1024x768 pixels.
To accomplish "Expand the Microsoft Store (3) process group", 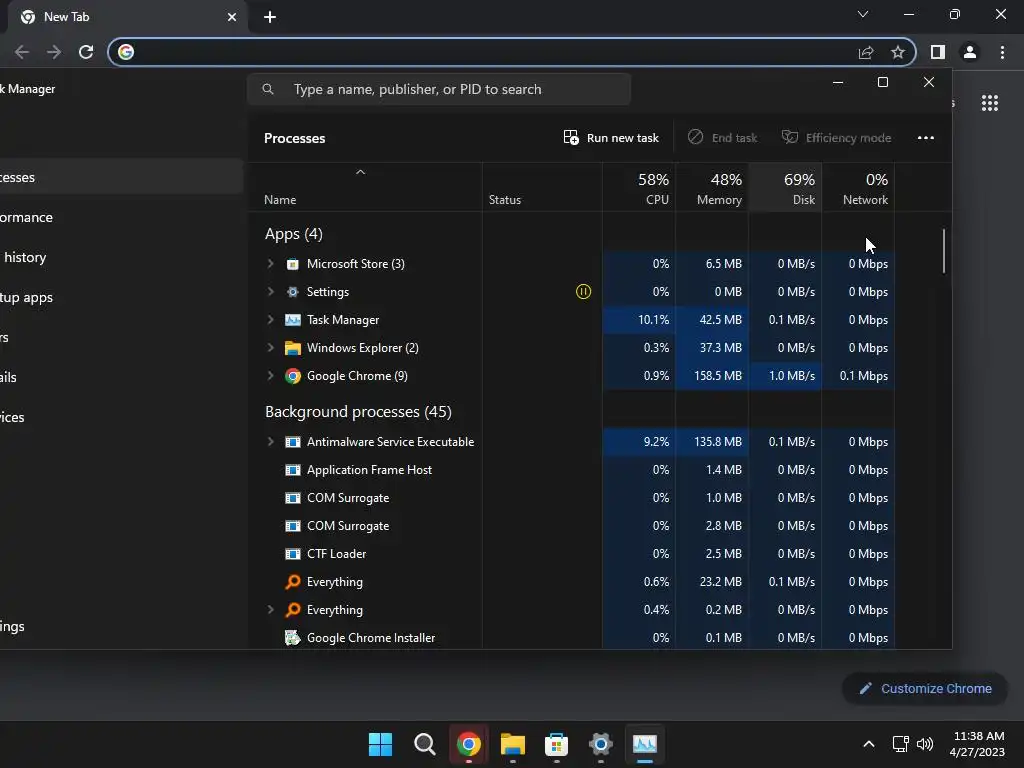I will click(x=270, y=264).
